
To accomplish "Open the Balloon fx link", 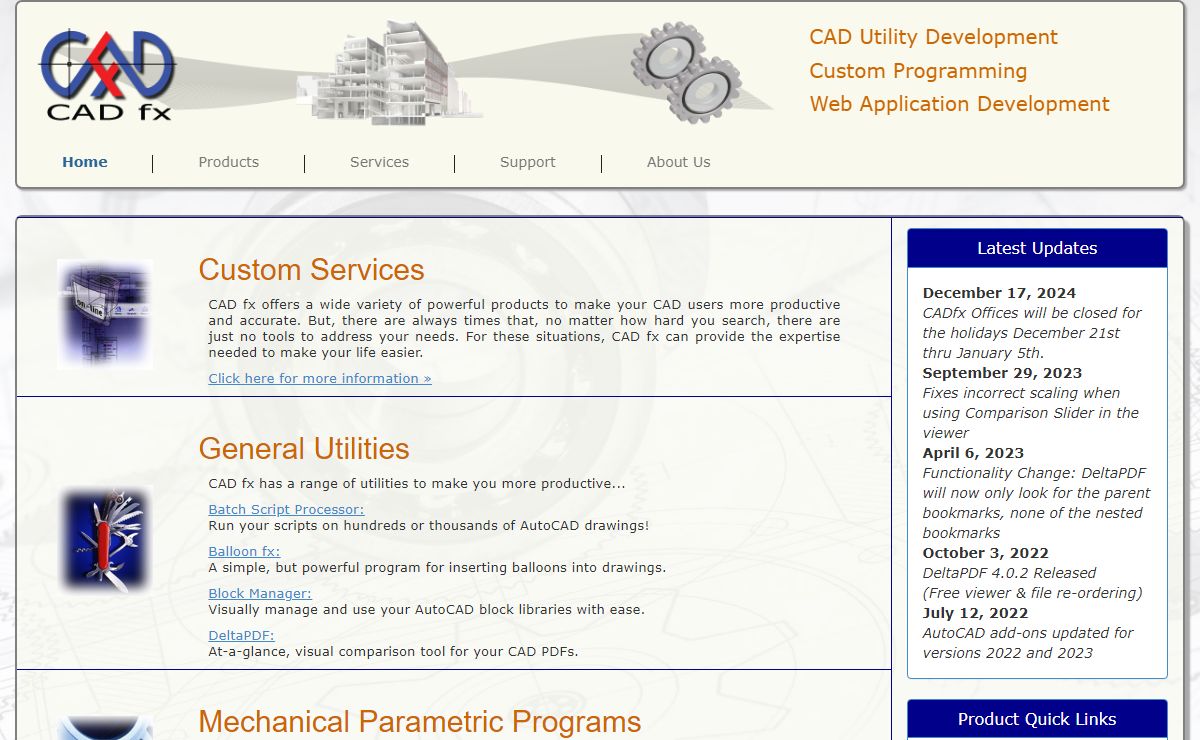I will (x=244, y=551).
